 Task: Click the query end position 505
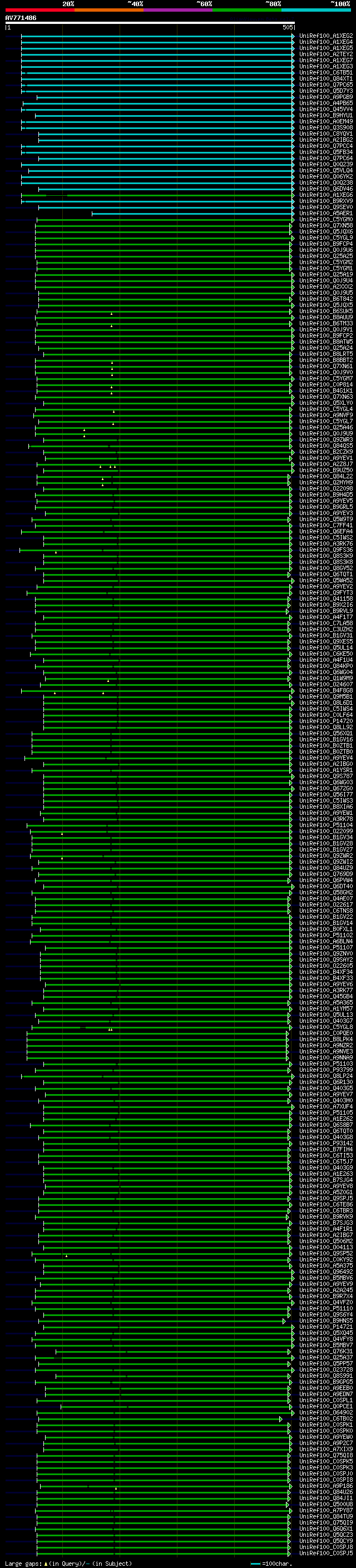pyautogui.click(x=288, y=27)
